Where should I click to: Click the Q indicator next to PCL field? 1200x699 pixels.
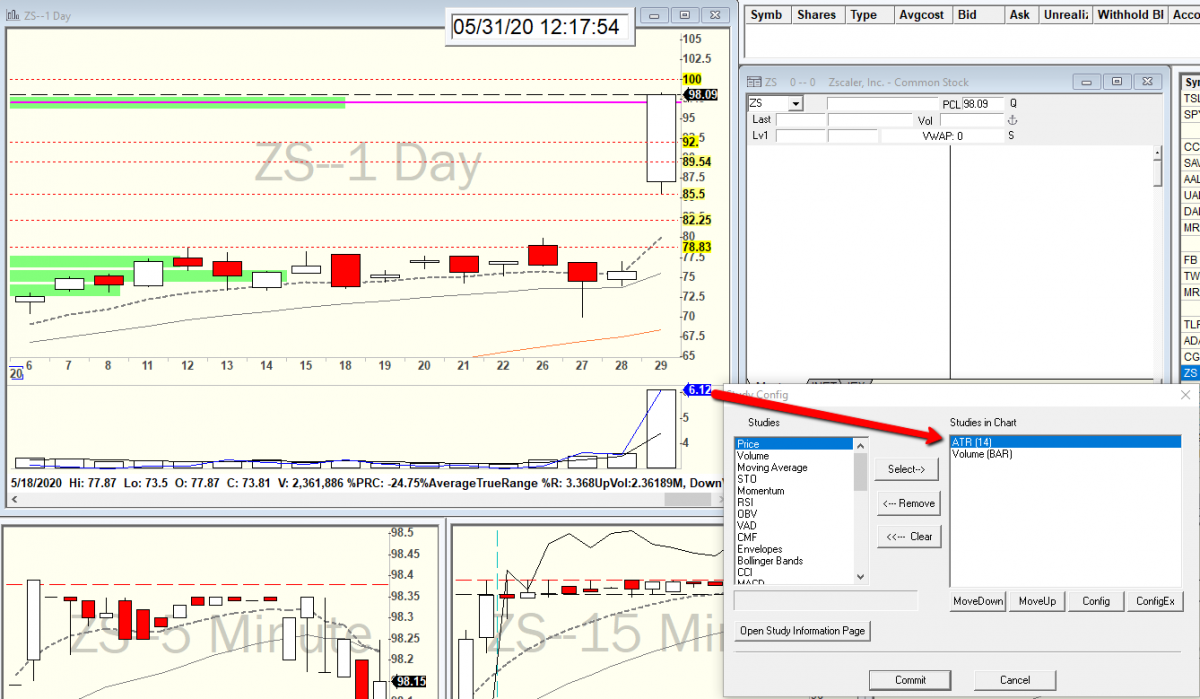(x=1012, y=104)
